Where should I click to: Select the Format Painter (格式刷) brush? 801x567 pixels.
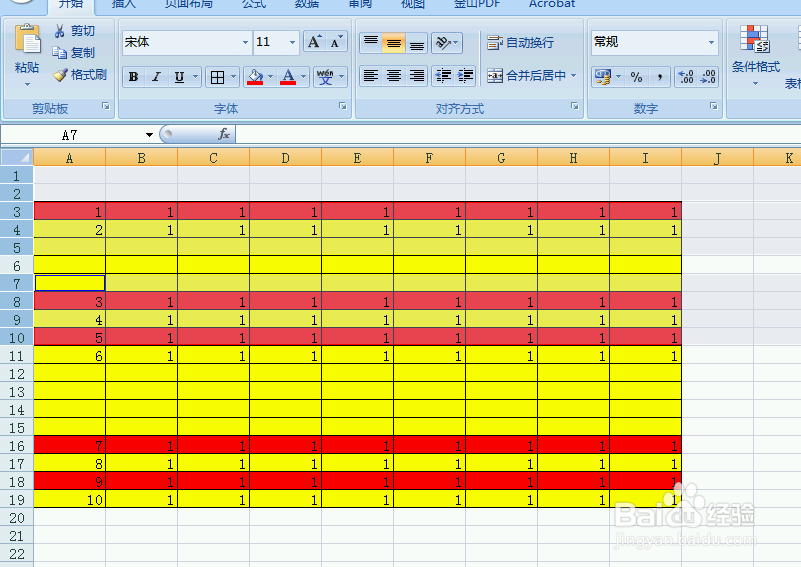[60, 75]
